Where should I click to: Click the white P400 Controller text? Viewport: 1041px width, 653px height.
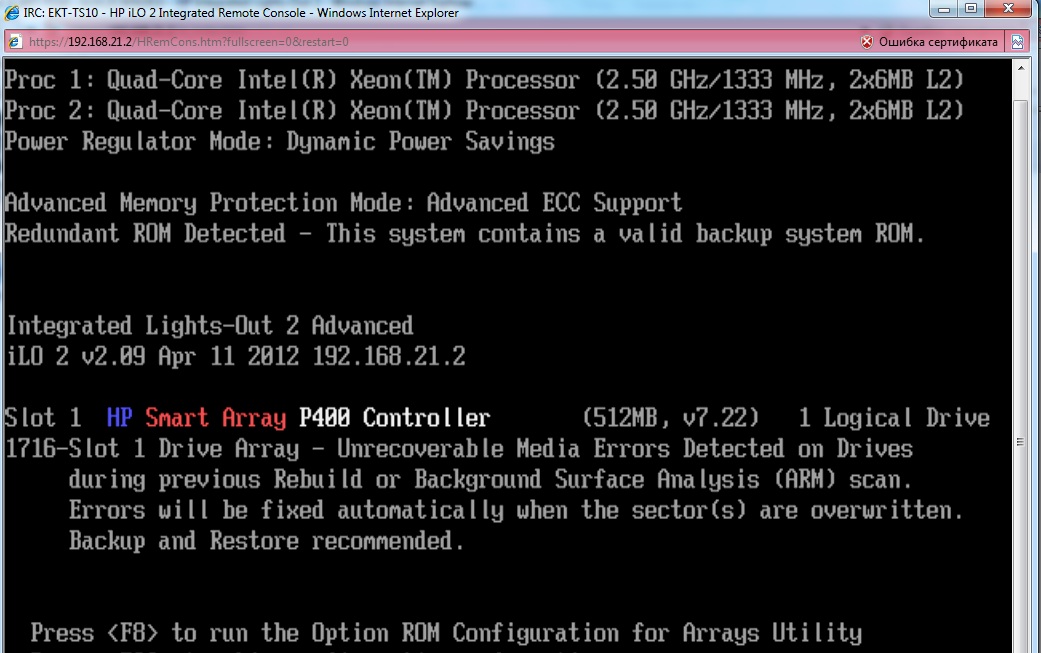394,417
